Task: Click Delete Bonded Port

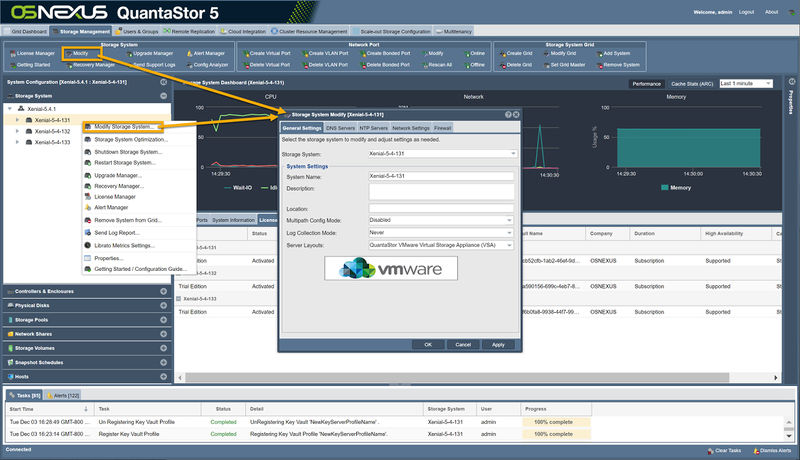Action: (x=385, y=65)
